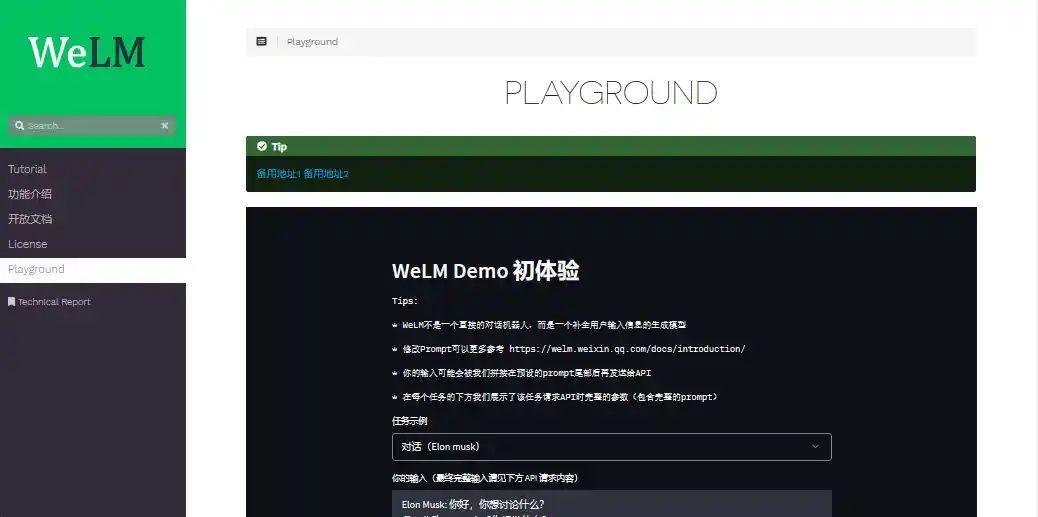Click the dropdown chevron next to 对话（Elon musk）

(x=816, y=447)
